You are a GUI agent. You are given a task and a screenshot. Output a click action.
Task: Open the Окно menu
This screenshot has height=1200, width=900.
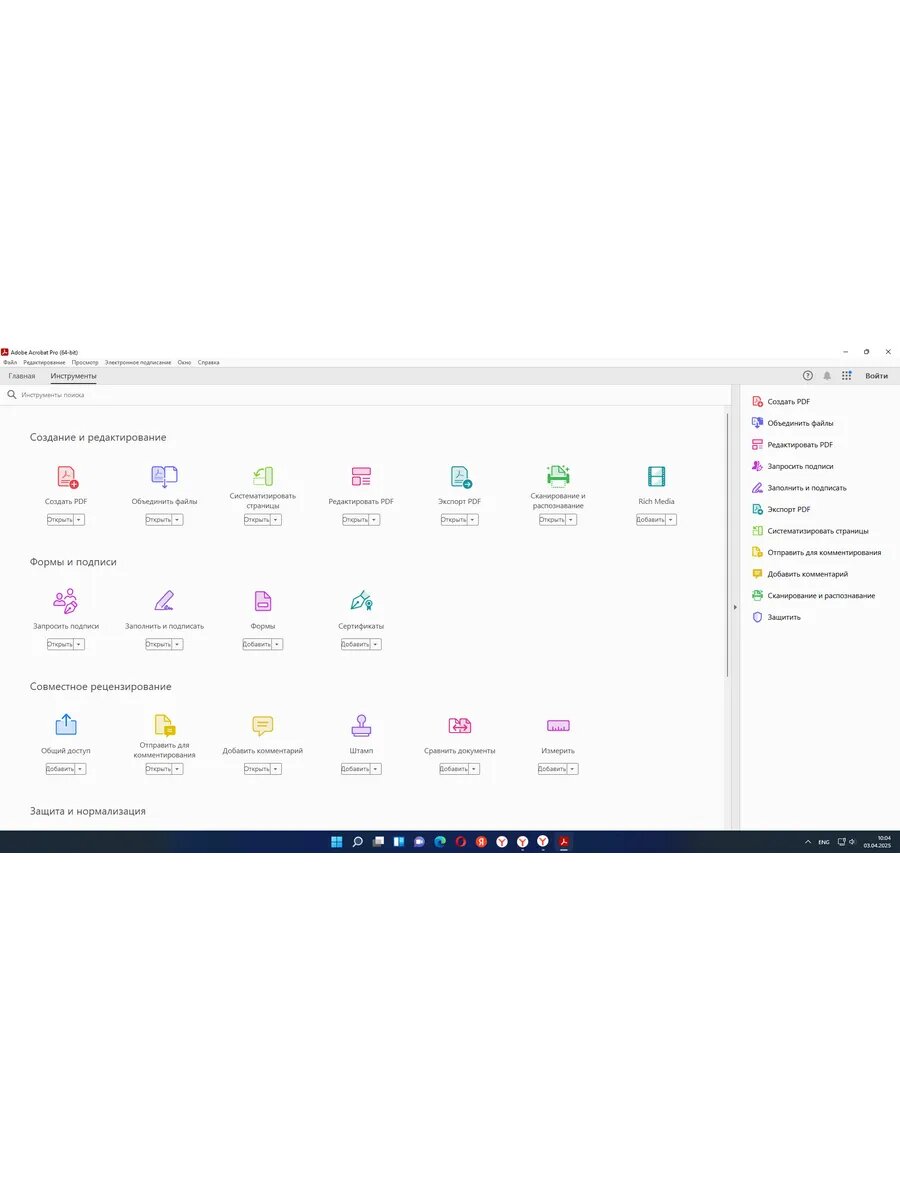(185, 362)
